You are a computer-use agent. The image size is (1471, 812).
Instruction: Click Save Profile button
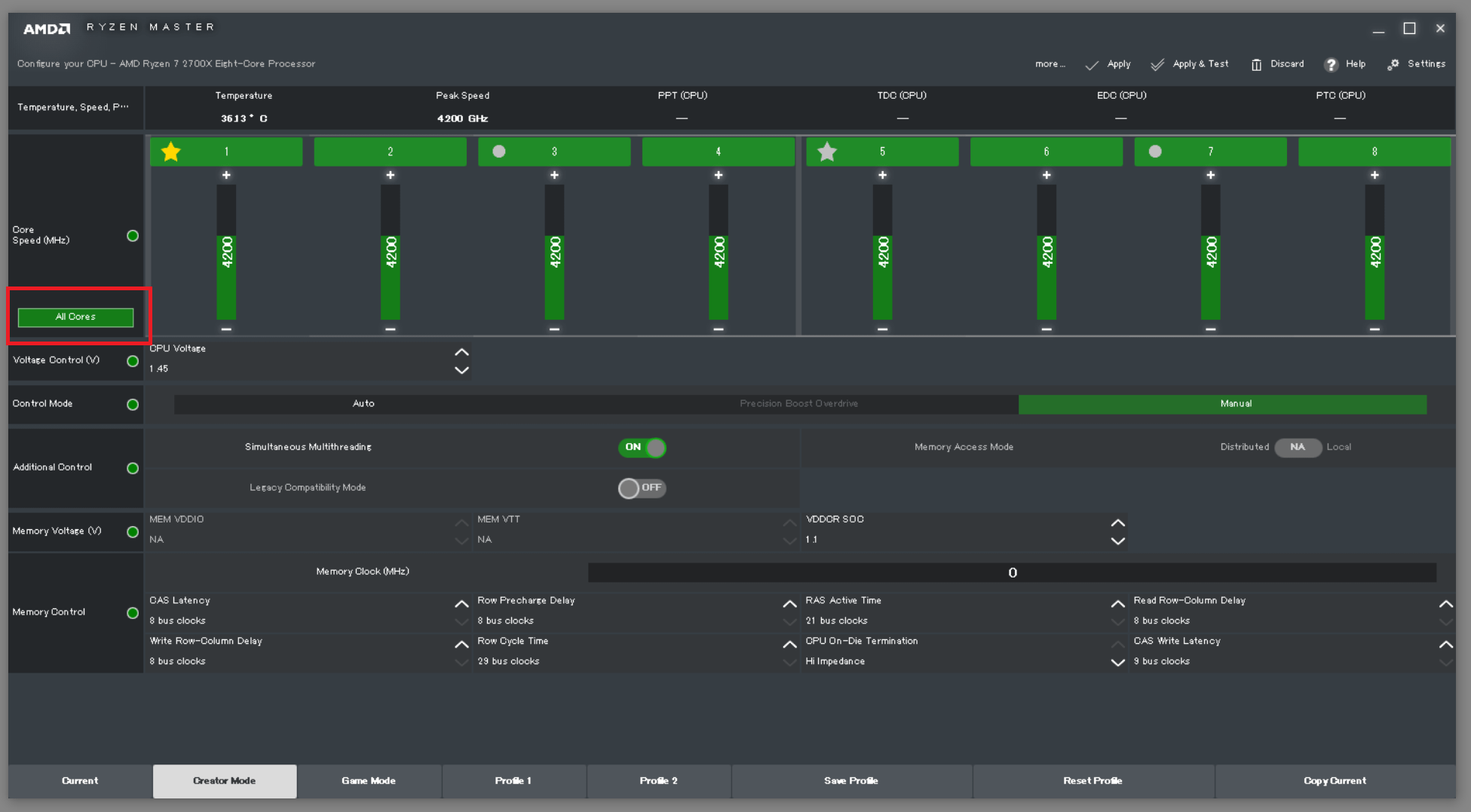pos(851,781)
